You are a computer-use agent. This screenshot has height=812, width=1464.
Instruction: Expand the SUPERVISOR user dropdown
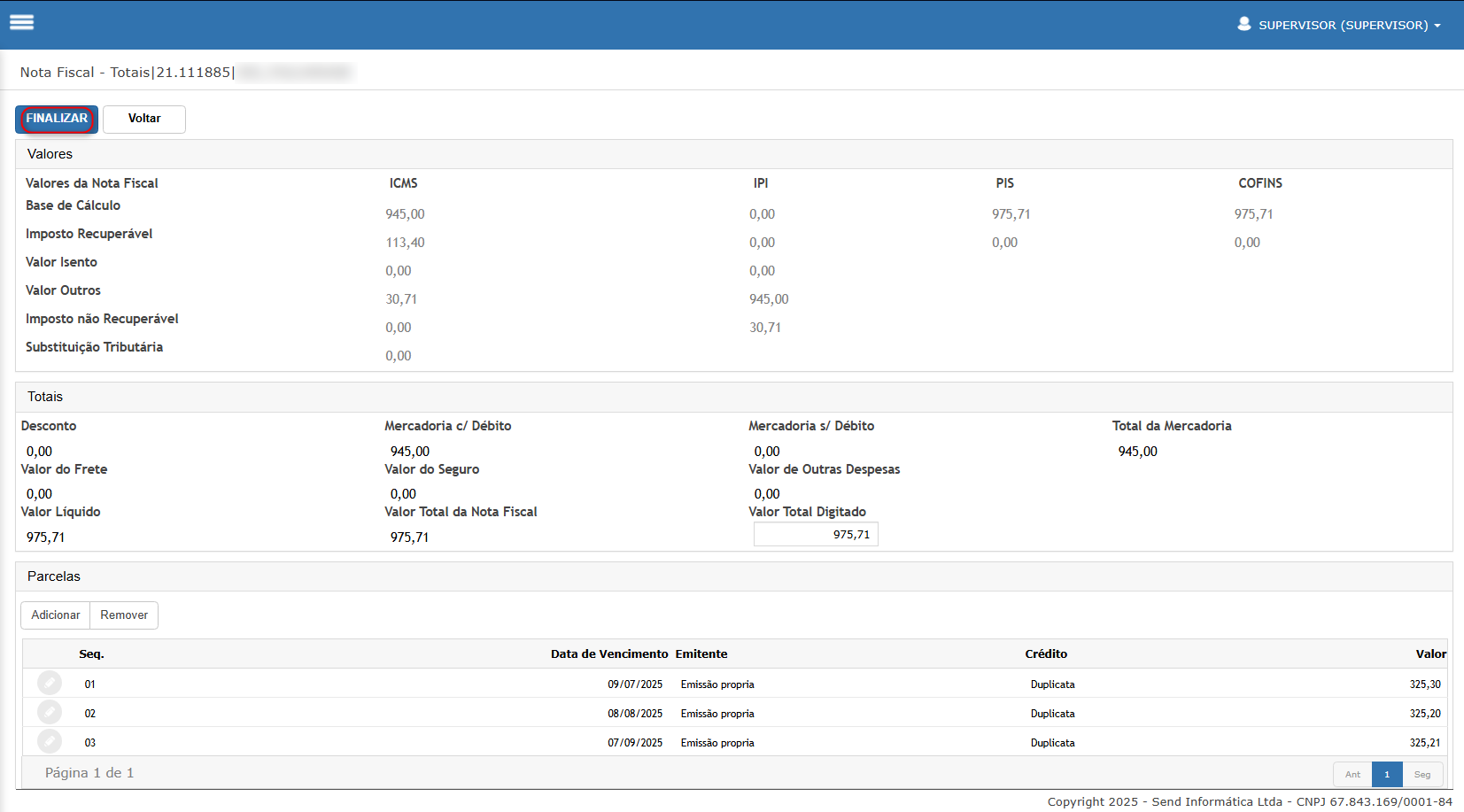click(x=1350, y=25)
